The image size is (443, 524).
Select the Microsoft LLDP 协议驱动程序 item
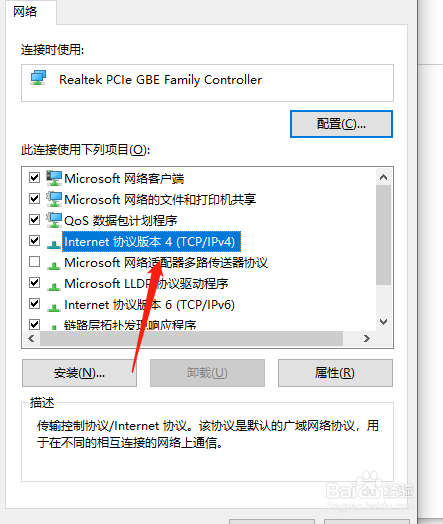pyautogui.click(x=146, y=284)
